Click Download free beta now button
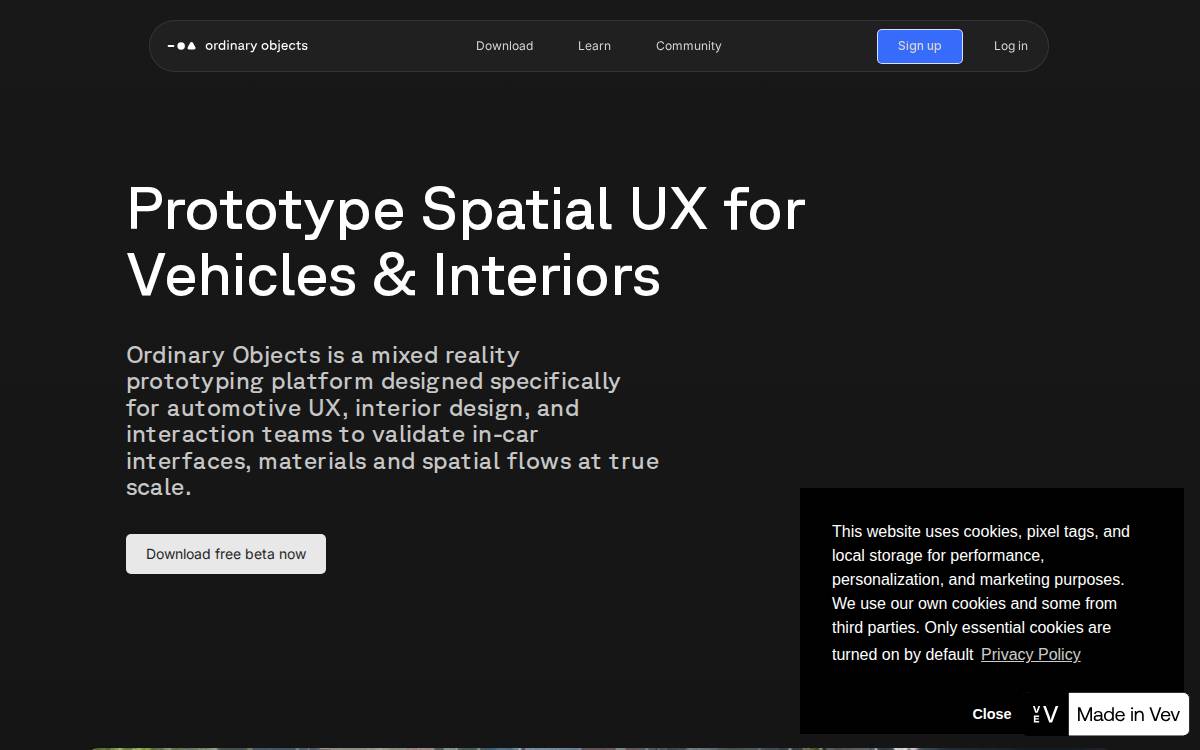The width and height of the screenshot is (1200, 750). point(226,554)
